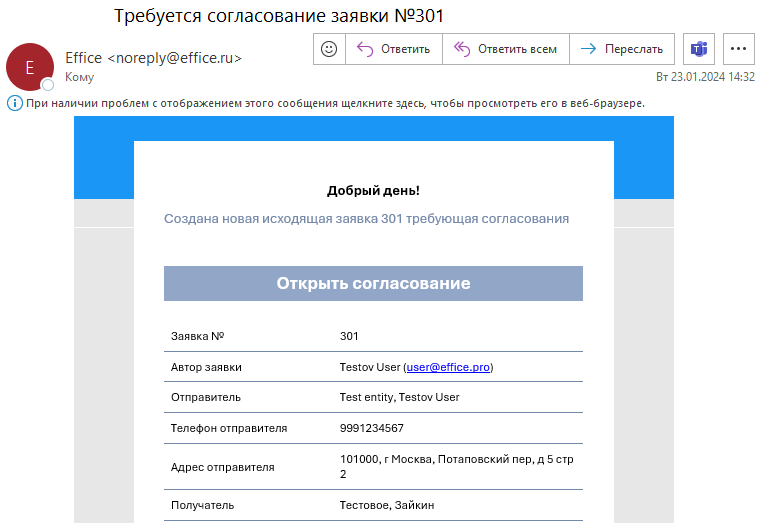Screen dimensions: 762x523
Task: Click the sender name Effice noreply@effice.ru
Action: pyautogui.click(x=153, y=58)
